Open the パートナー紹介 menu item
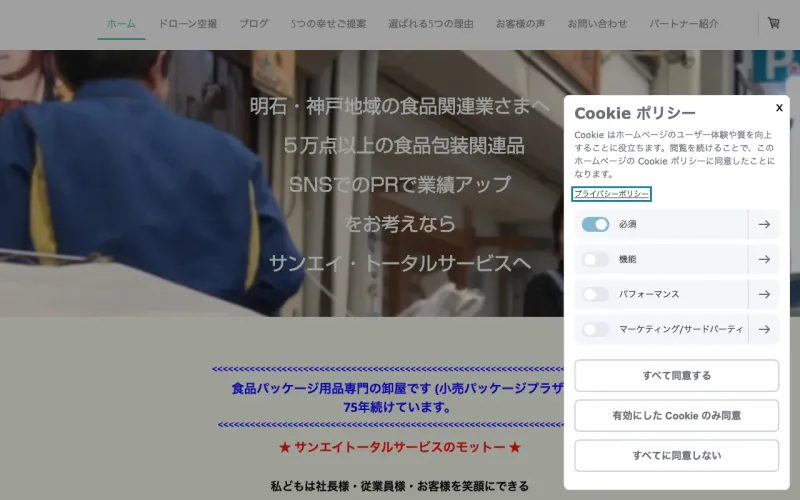 coord(684,23)
